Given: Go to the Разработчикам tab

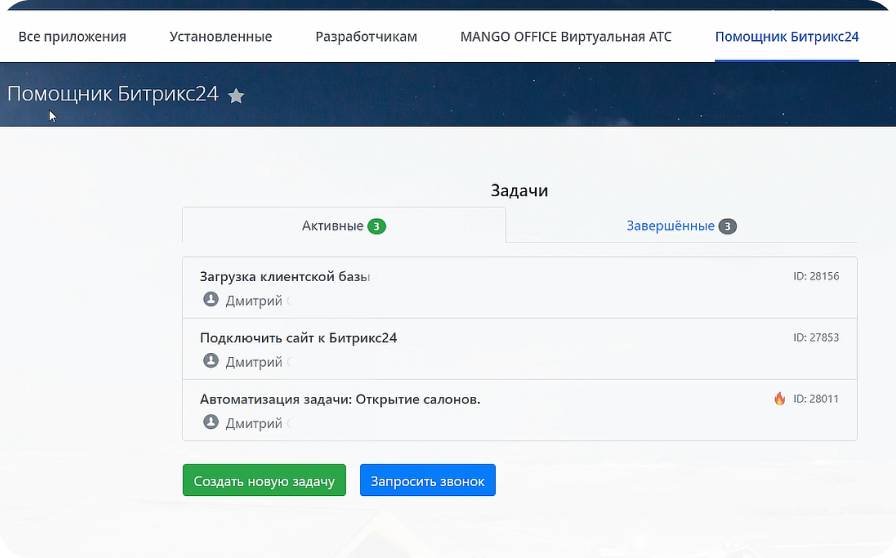Looking at the screenshot, I should [x=366, y=37].
